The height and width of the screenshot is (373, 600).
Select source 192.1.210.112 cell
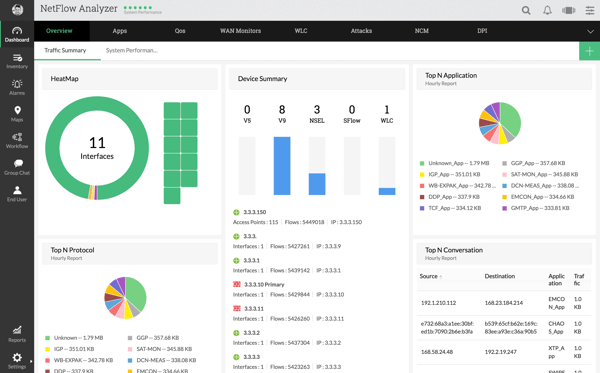point(439,303)
